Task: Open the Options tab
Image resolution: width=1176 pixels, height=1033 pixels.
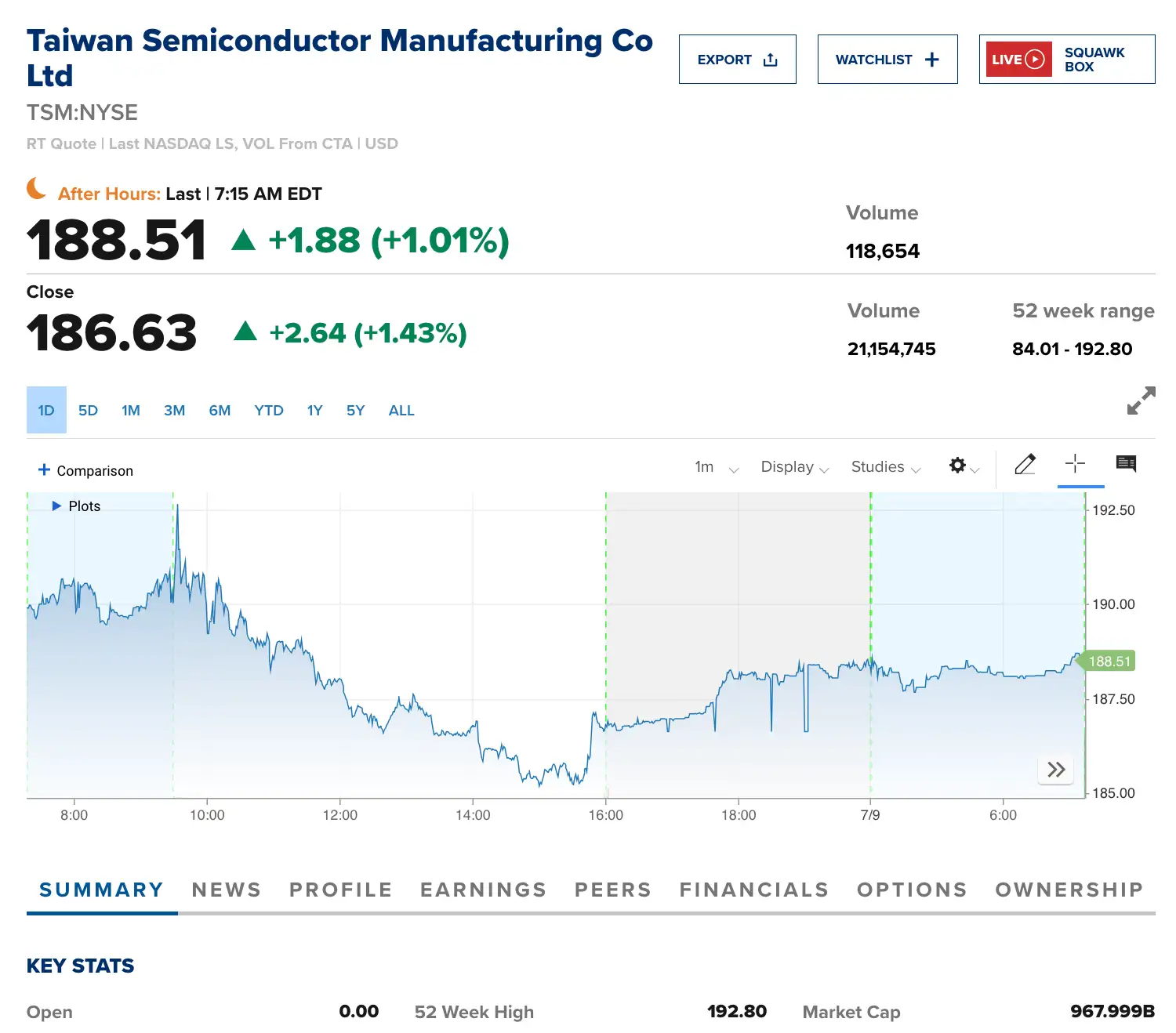Action: tap(912, 890)
